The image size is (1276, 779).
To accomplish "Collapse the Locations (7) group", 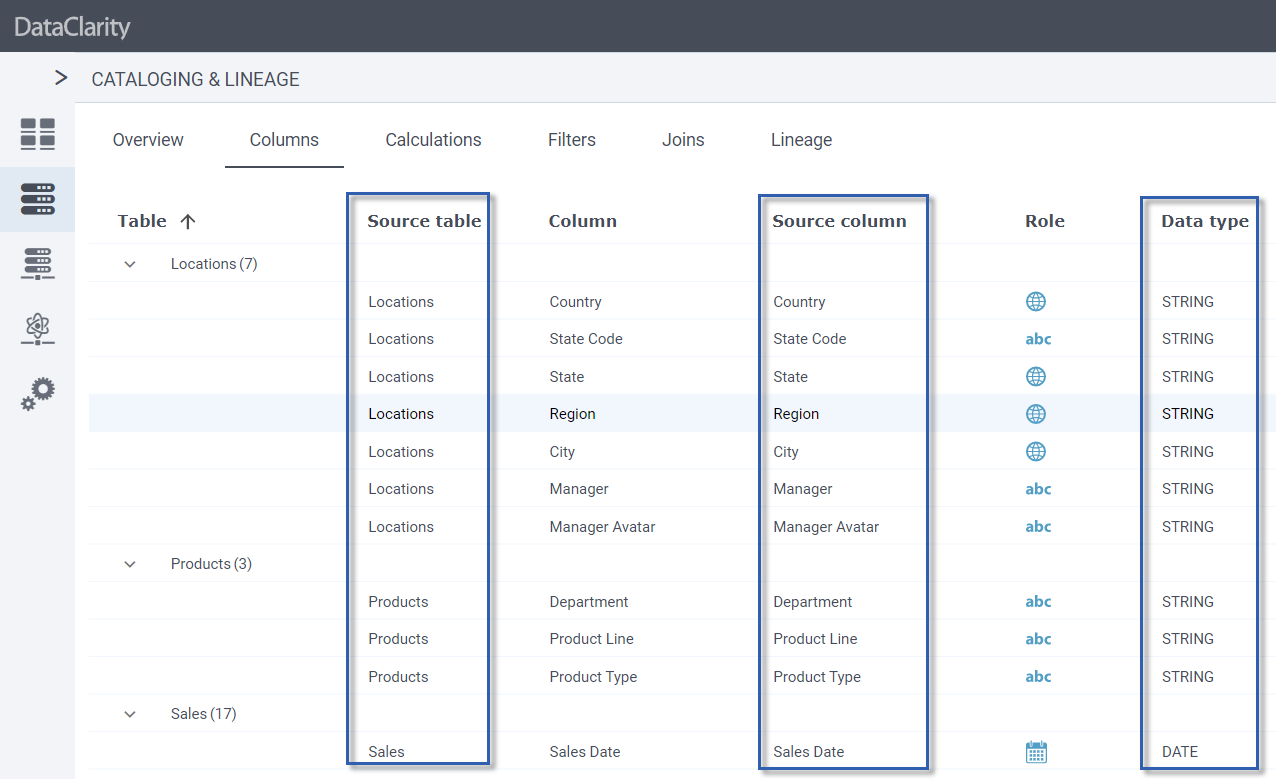I will point(129,264).
